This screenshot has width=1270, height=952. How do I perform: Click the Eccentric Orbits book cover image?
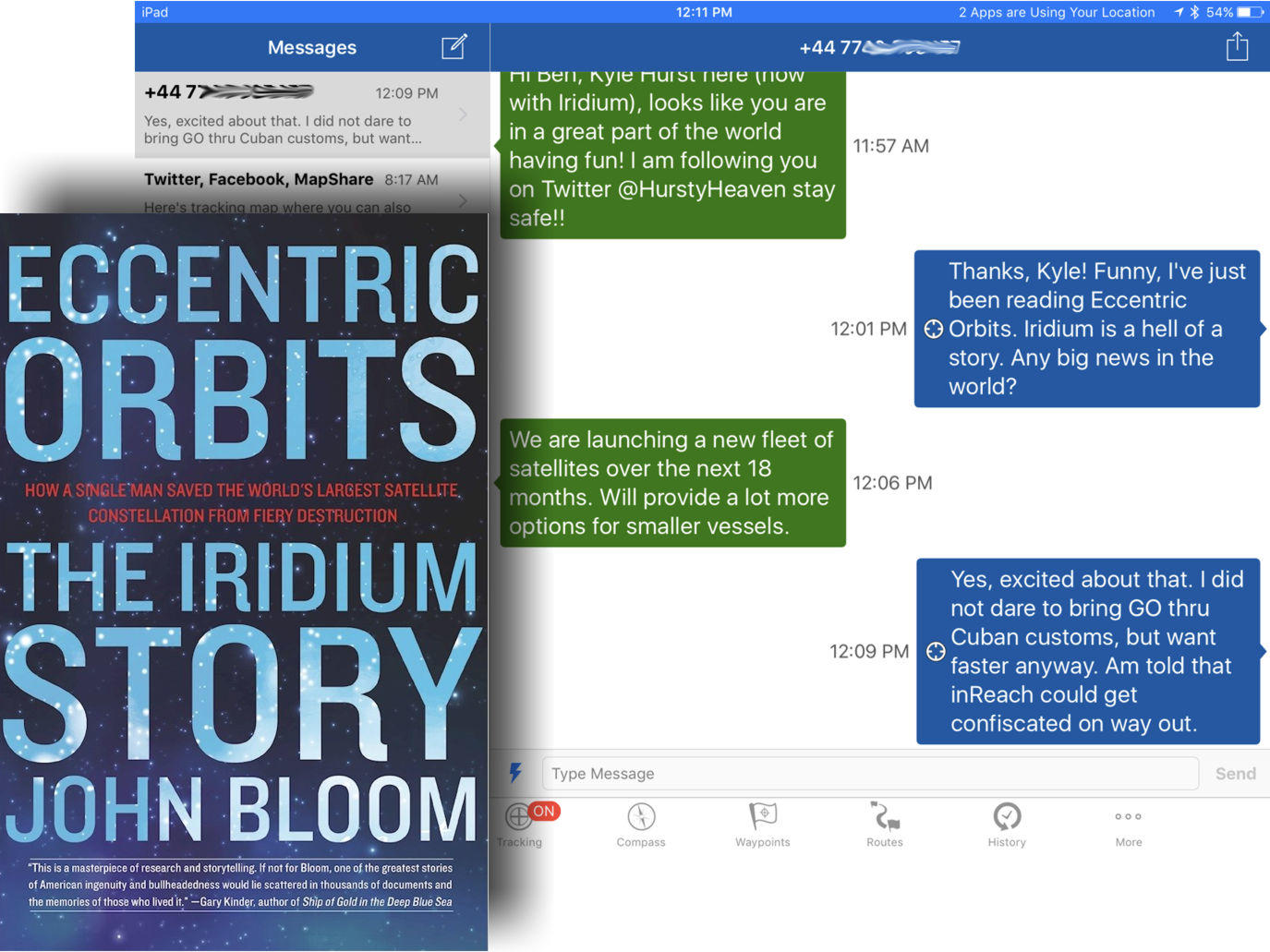point(244,582)
